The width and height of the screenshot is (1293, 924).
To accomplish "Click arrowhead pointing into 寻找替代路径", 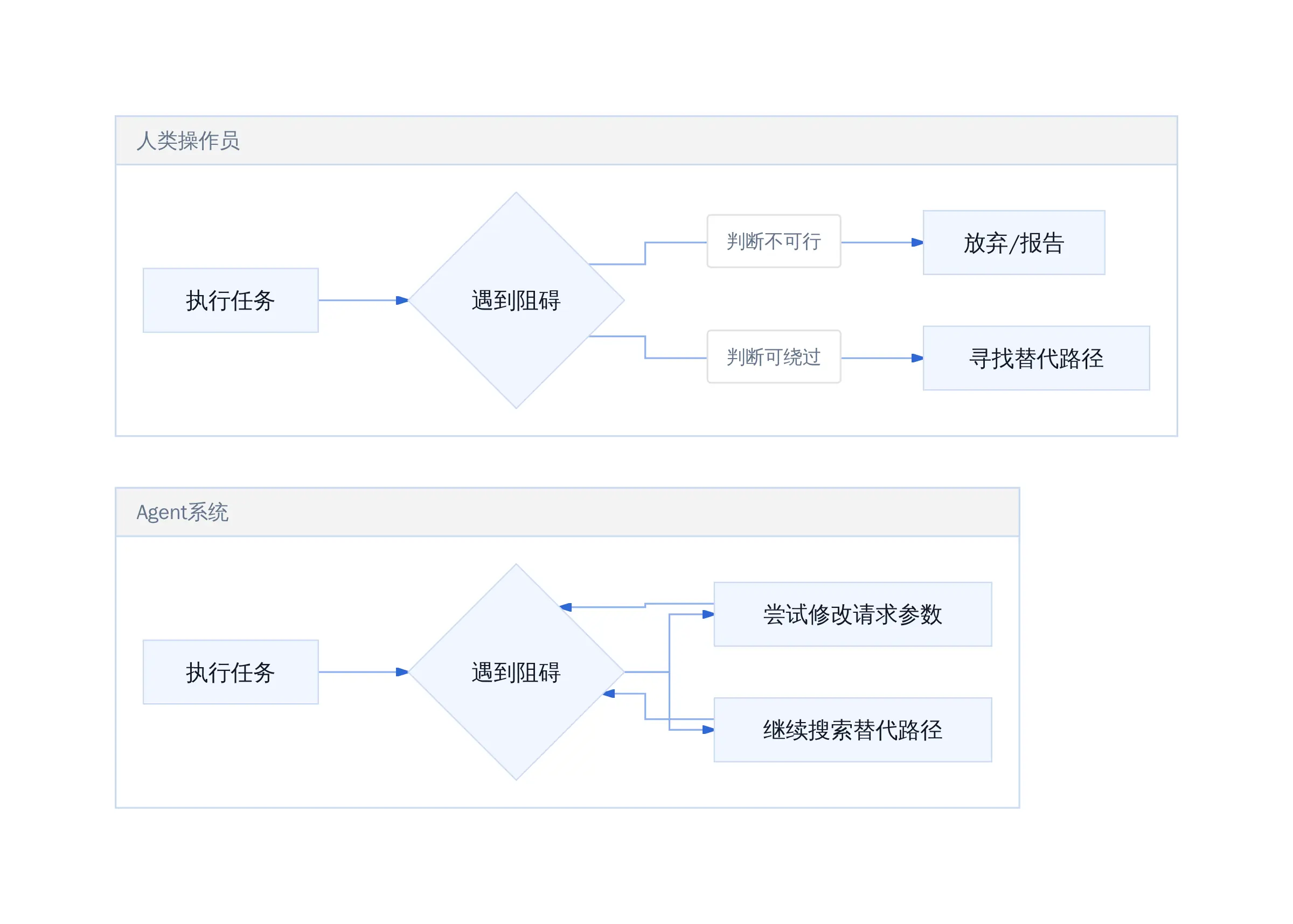I will 917,358.
